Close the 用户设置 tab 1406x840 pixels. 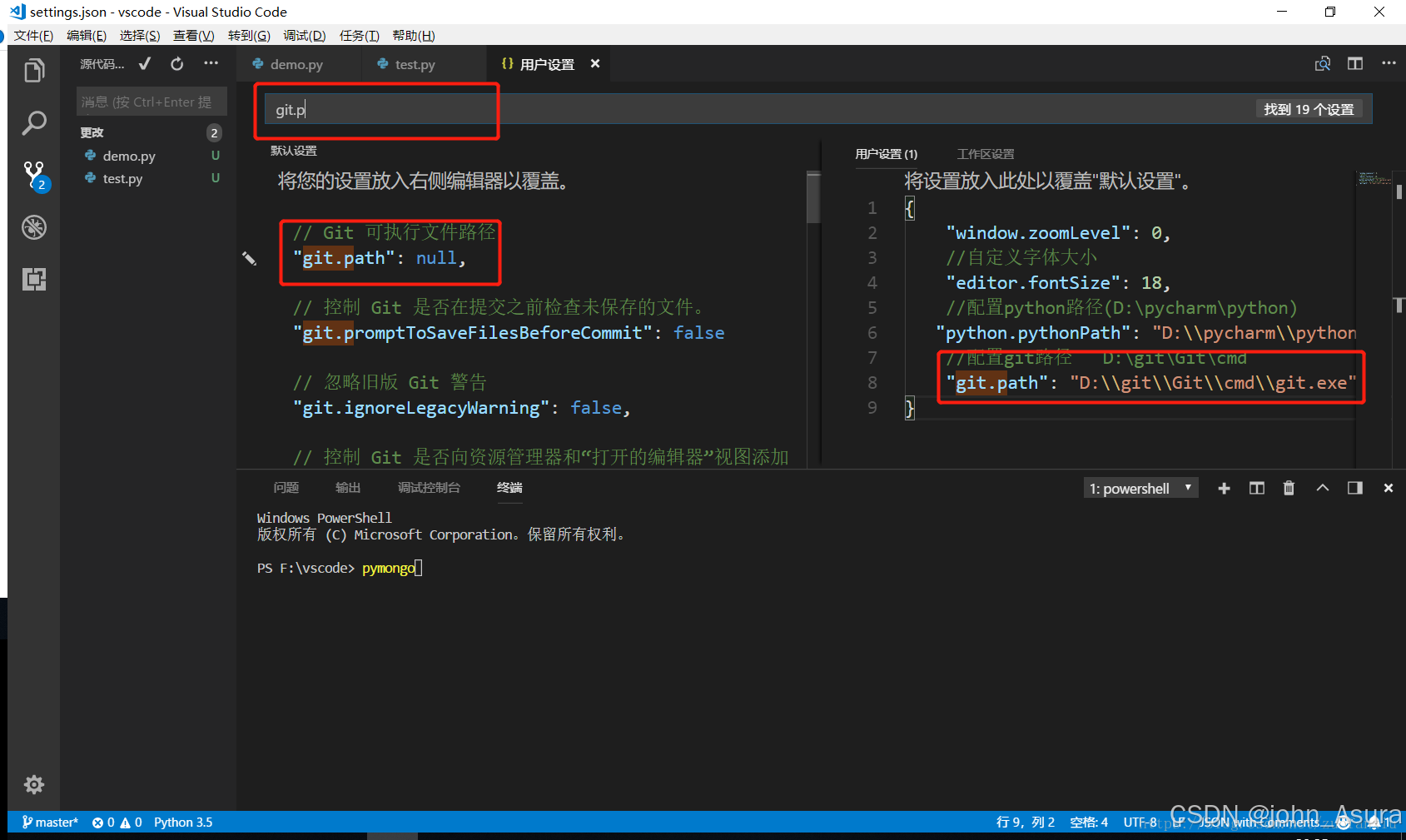595,64
